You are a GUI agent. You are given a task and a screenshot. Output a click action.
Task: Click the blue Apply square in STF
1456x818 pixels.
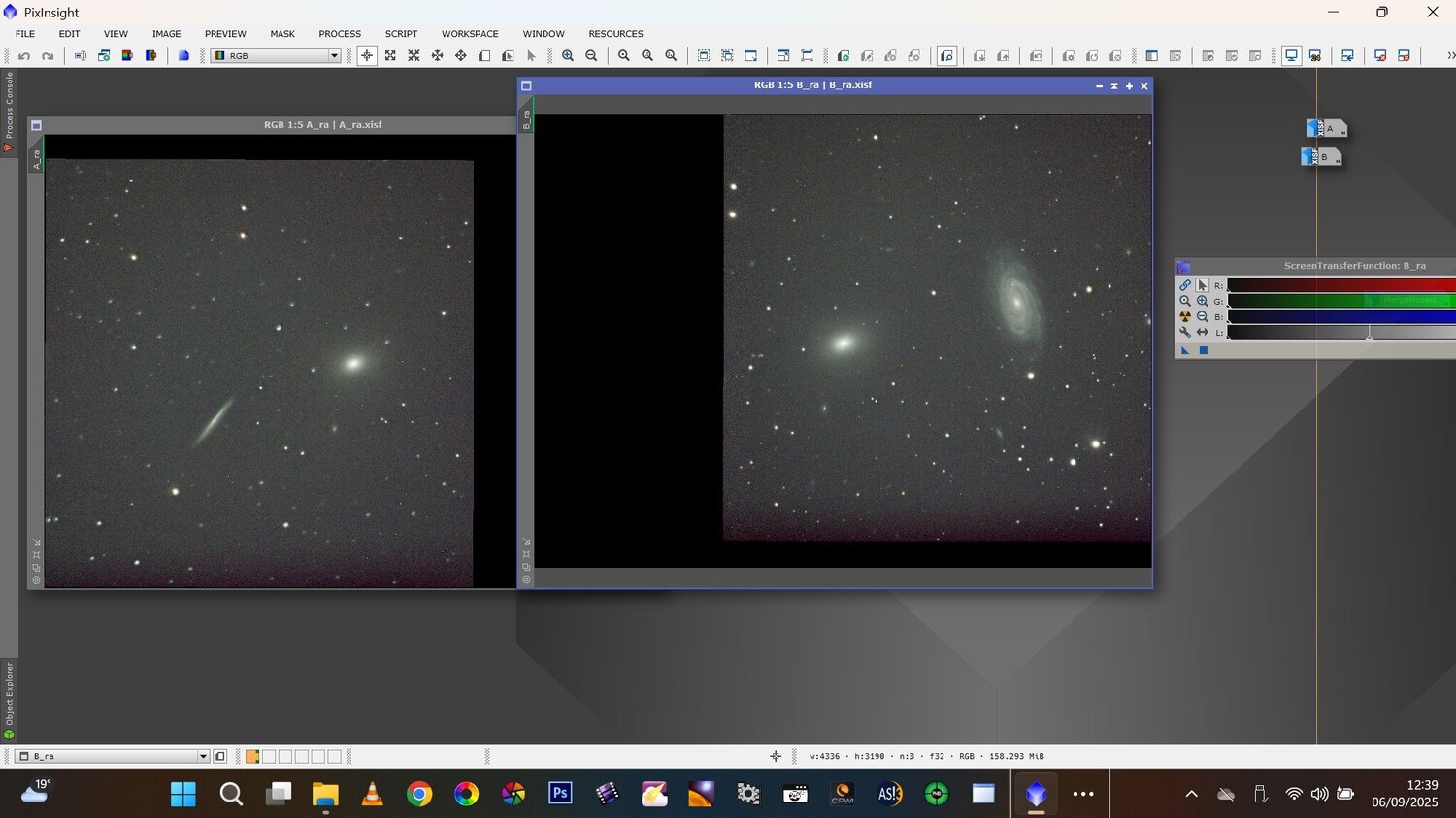tap(1204, 350)
